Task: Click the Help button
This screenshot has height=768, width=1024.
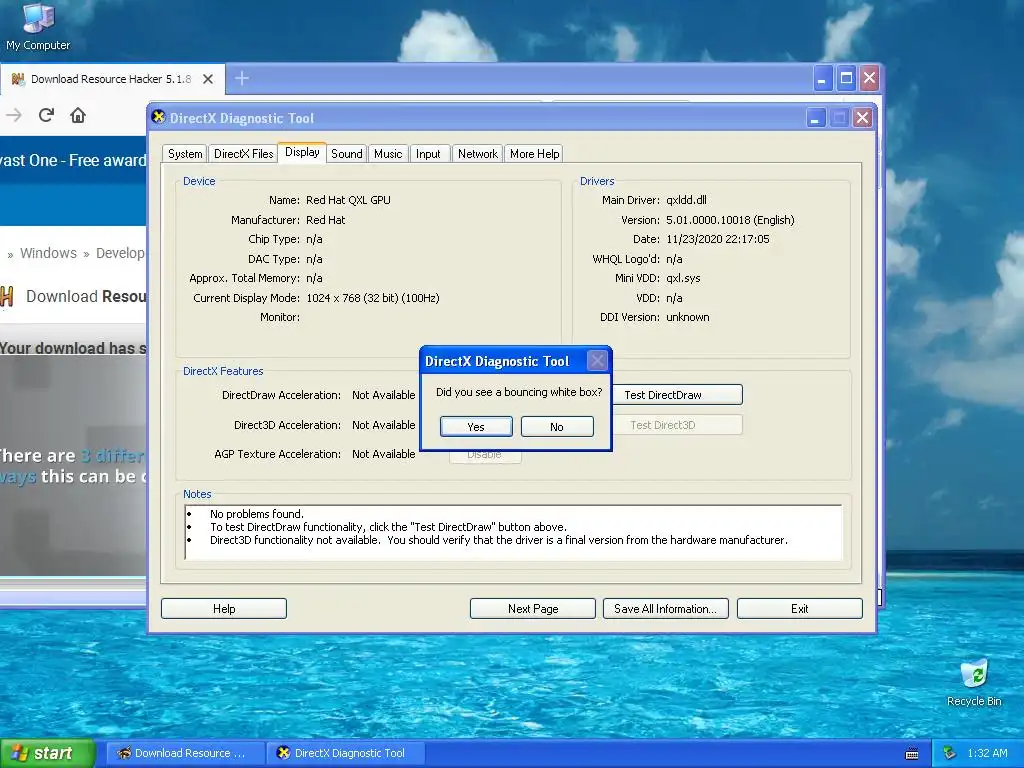Action: 224,609
